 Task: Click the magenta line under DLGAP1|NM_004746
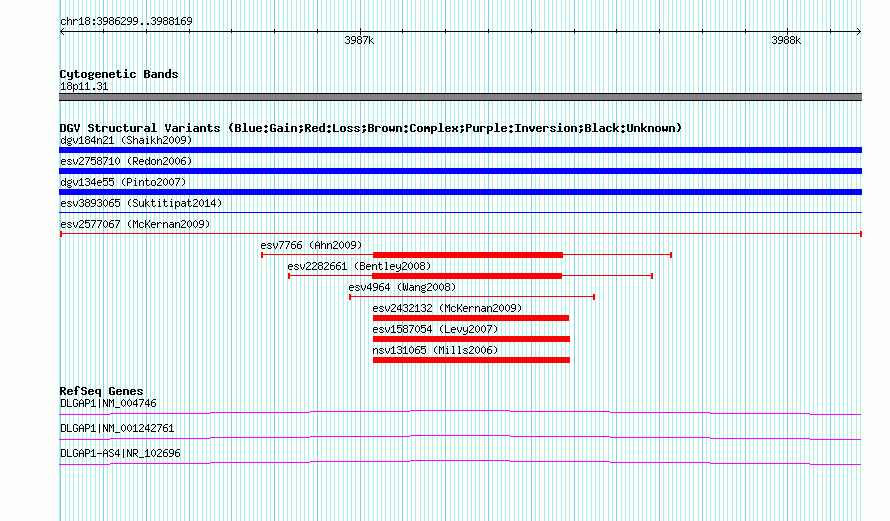click(460, 412)
